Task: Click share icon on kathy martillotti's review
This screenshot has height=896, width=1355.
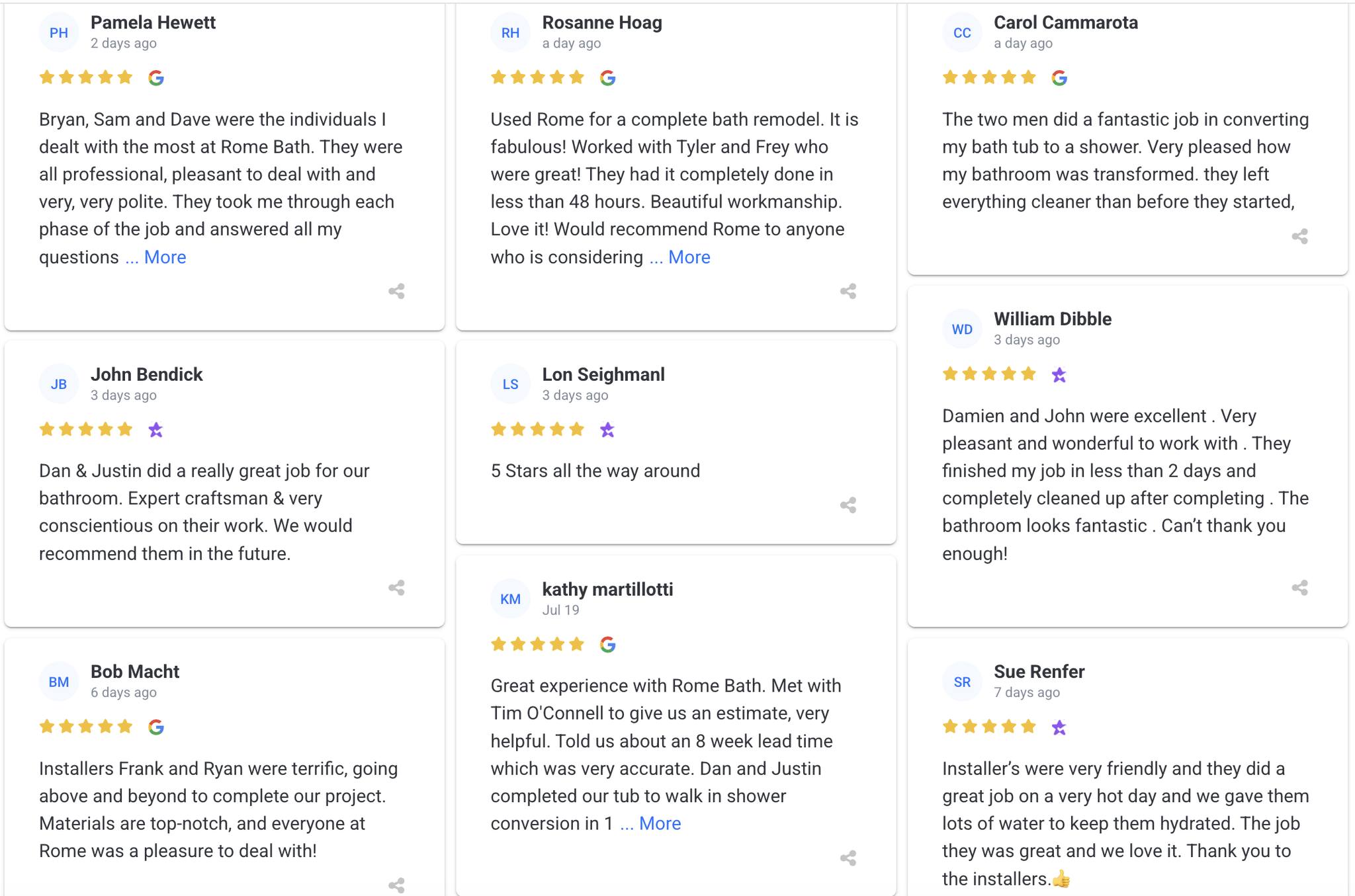Action: click(x=848, y=858)
